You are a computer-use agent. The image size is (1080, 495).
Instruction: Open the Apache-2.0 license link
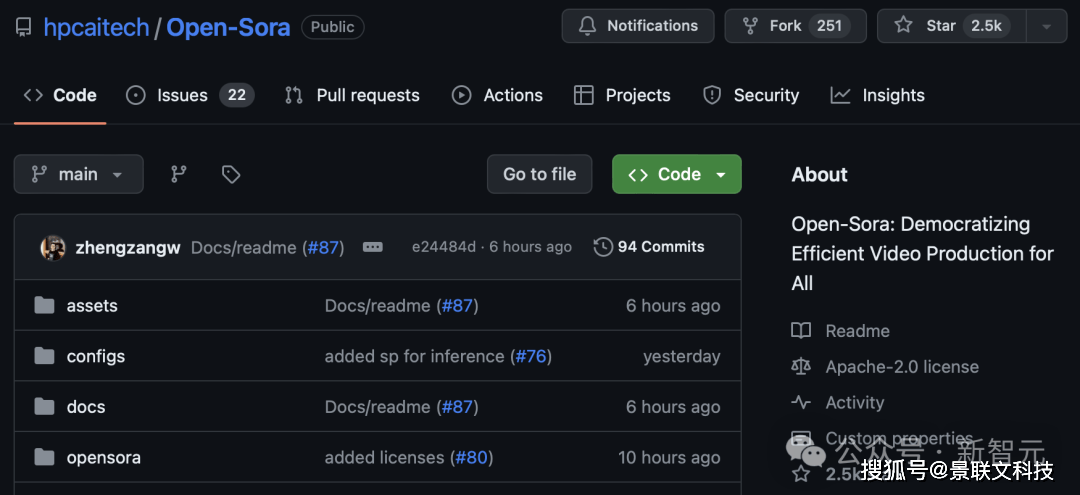tap(902, 367)
